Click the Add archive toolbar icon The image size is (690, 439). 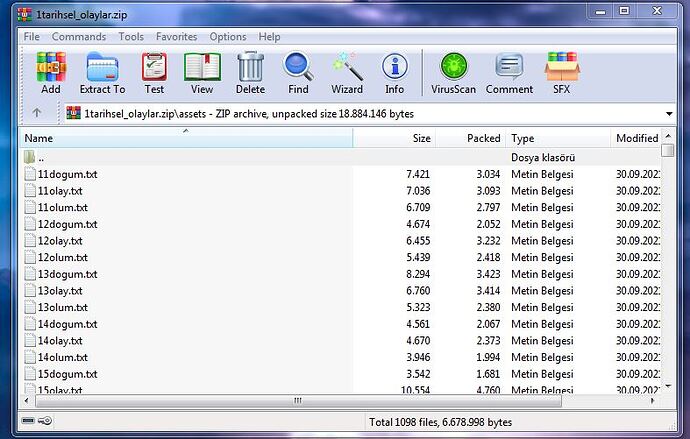[50, 73]
